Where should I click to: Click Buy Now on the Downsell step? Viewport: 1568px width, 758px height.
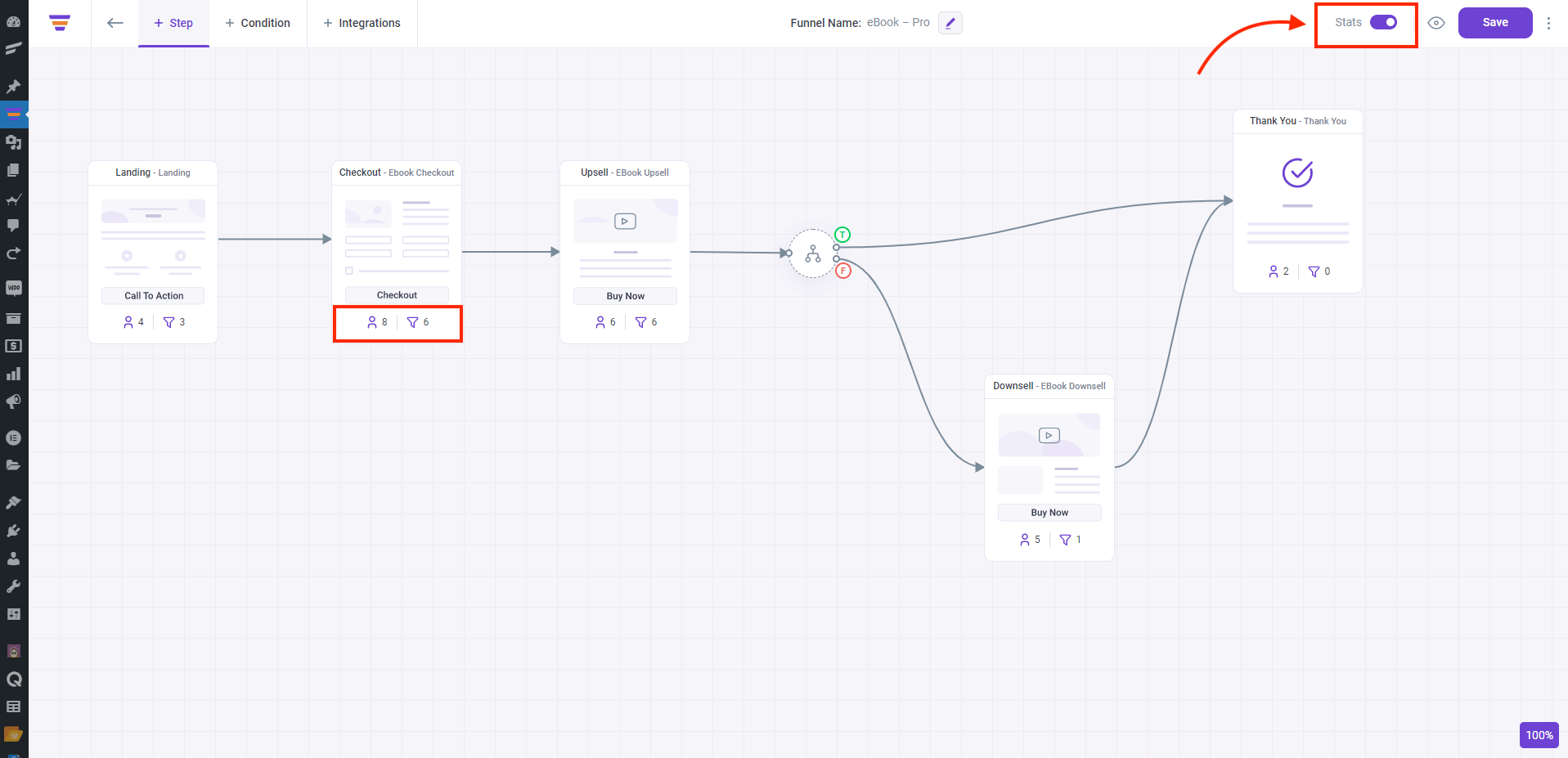click(1049, 513)
